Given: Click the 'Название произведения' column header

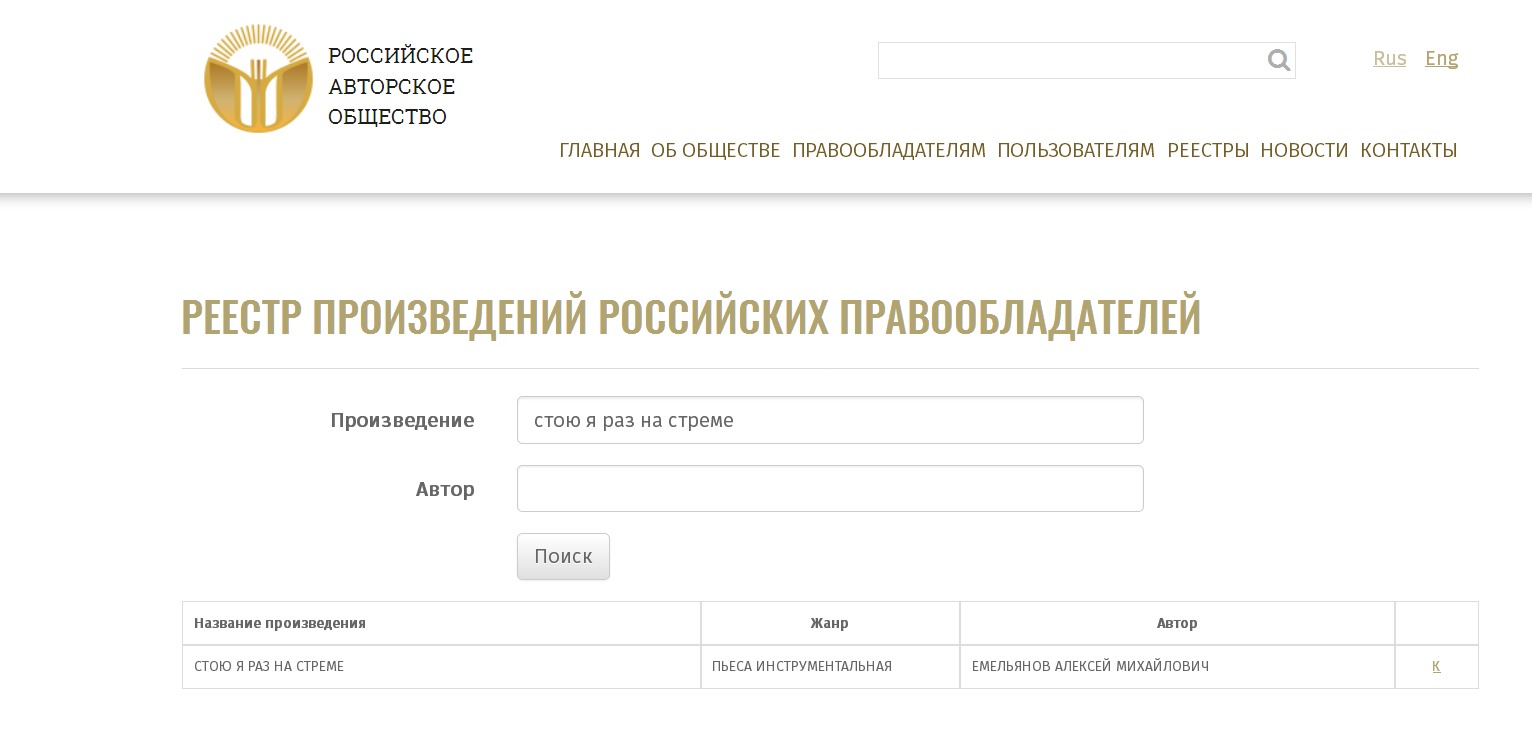Looking at the screenshot, I should pyautogui.click(x=441, y=623).
